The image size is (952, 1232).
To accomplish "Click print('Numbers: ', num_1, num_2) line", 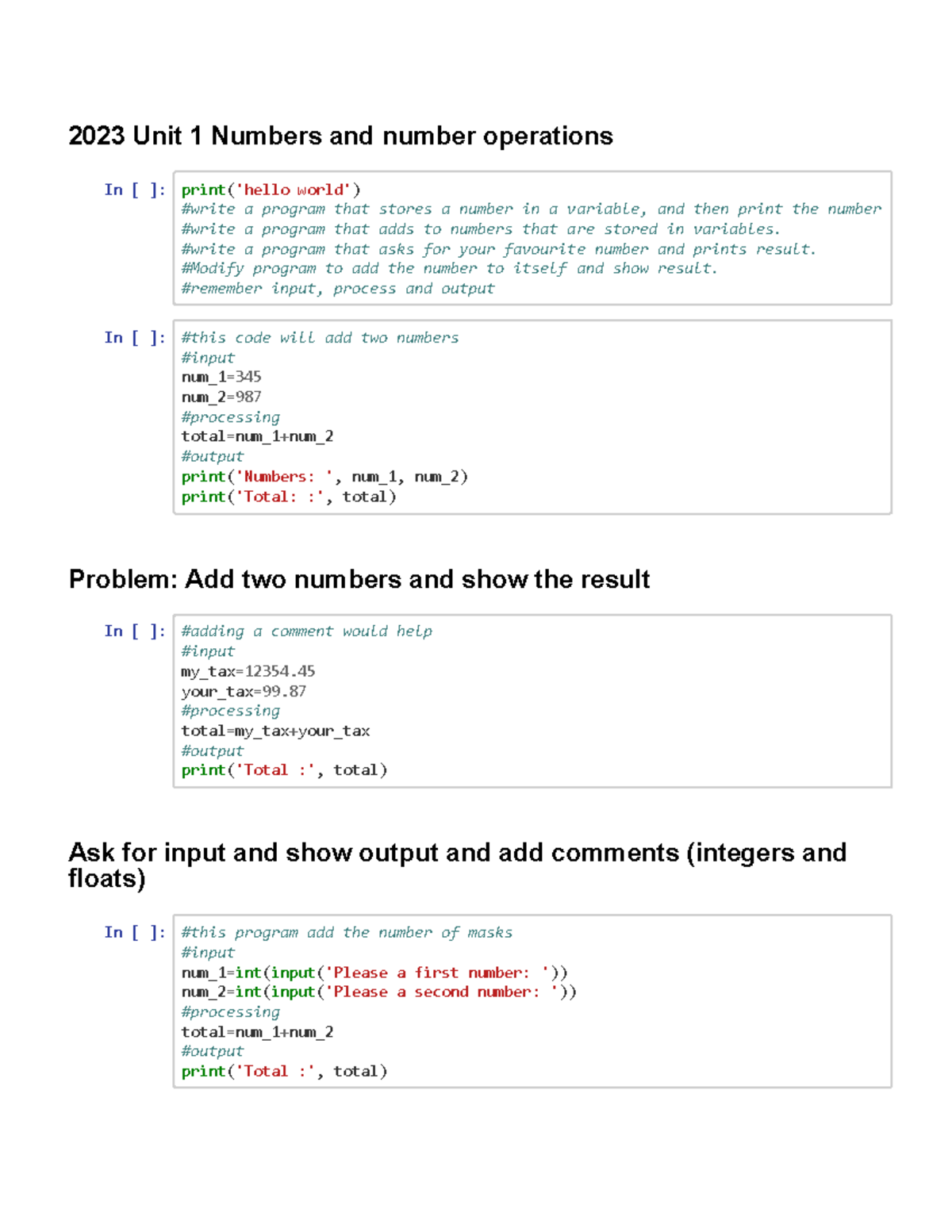I will tap(324, 477).
